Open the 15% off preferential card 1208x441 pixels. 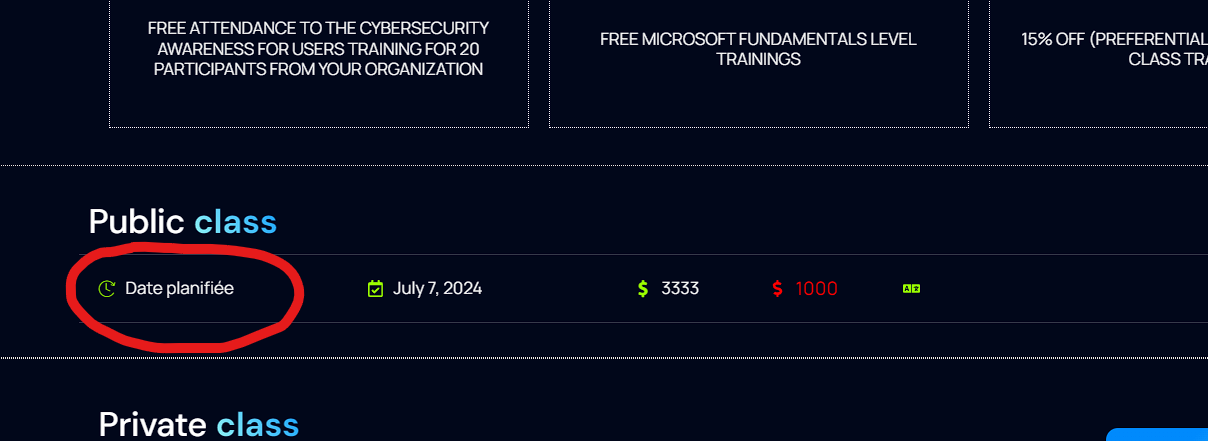(1098, 64)
